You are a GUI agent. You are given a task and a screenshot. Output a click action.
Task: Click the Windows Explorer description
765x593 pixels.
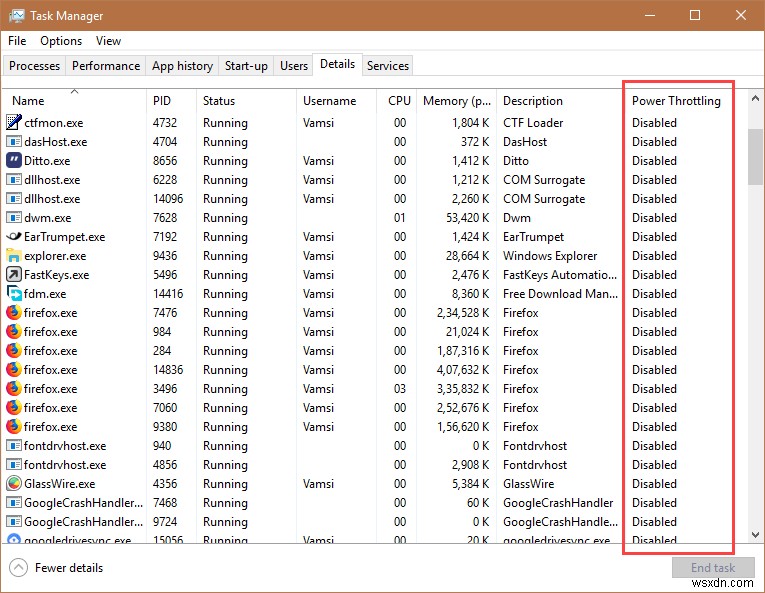click(550, 255)
